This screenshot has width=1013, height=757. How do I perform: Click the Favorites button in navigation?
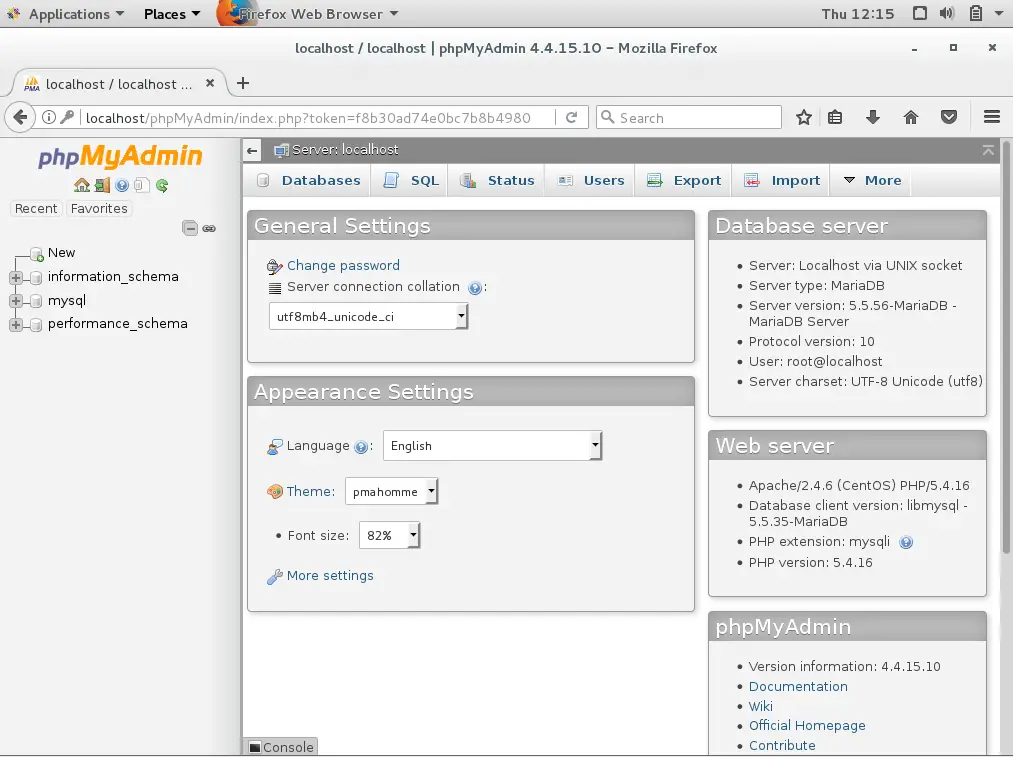coord(99,209)
